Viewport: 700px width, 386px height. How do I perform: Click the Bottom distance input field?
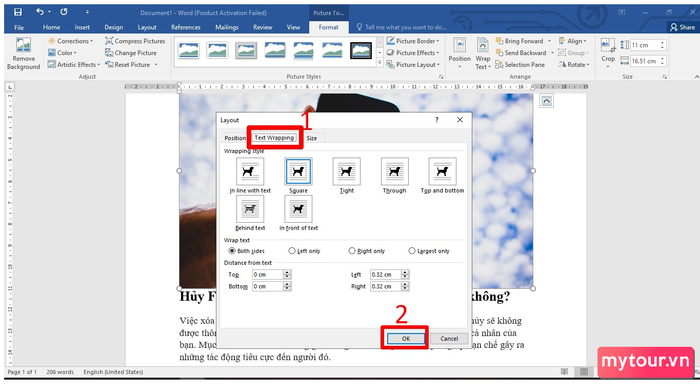click(x=267, y=286)
